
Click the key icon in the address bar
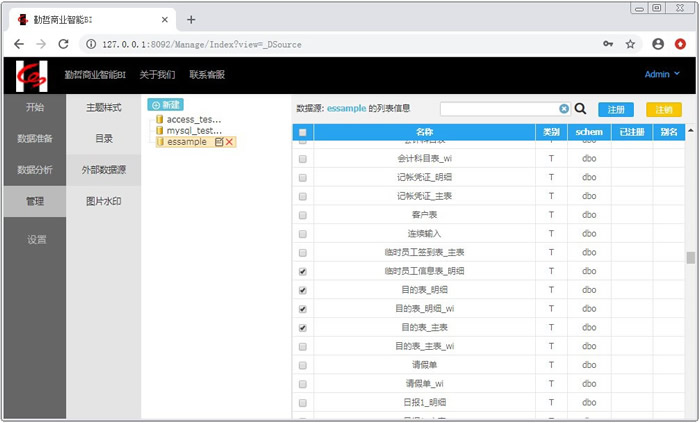608,44
